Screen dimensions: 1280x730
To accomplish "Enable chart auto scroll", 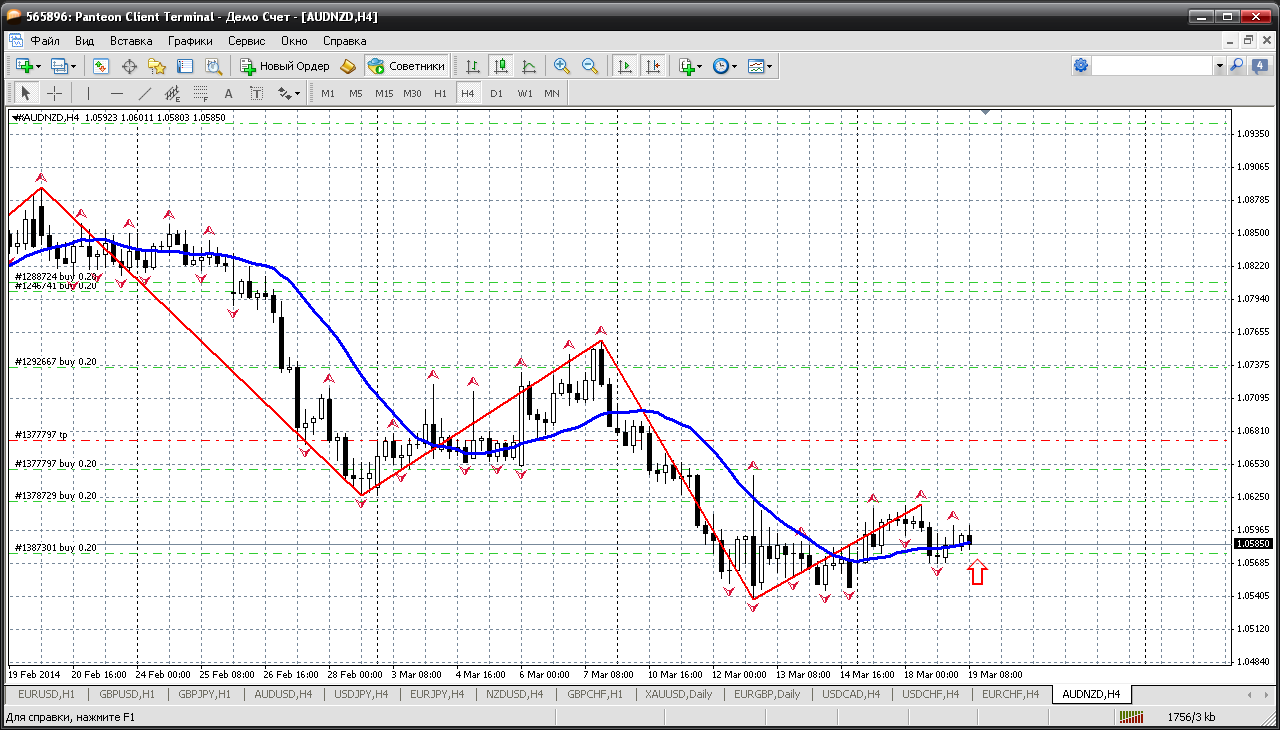I will tap(625, 66).
